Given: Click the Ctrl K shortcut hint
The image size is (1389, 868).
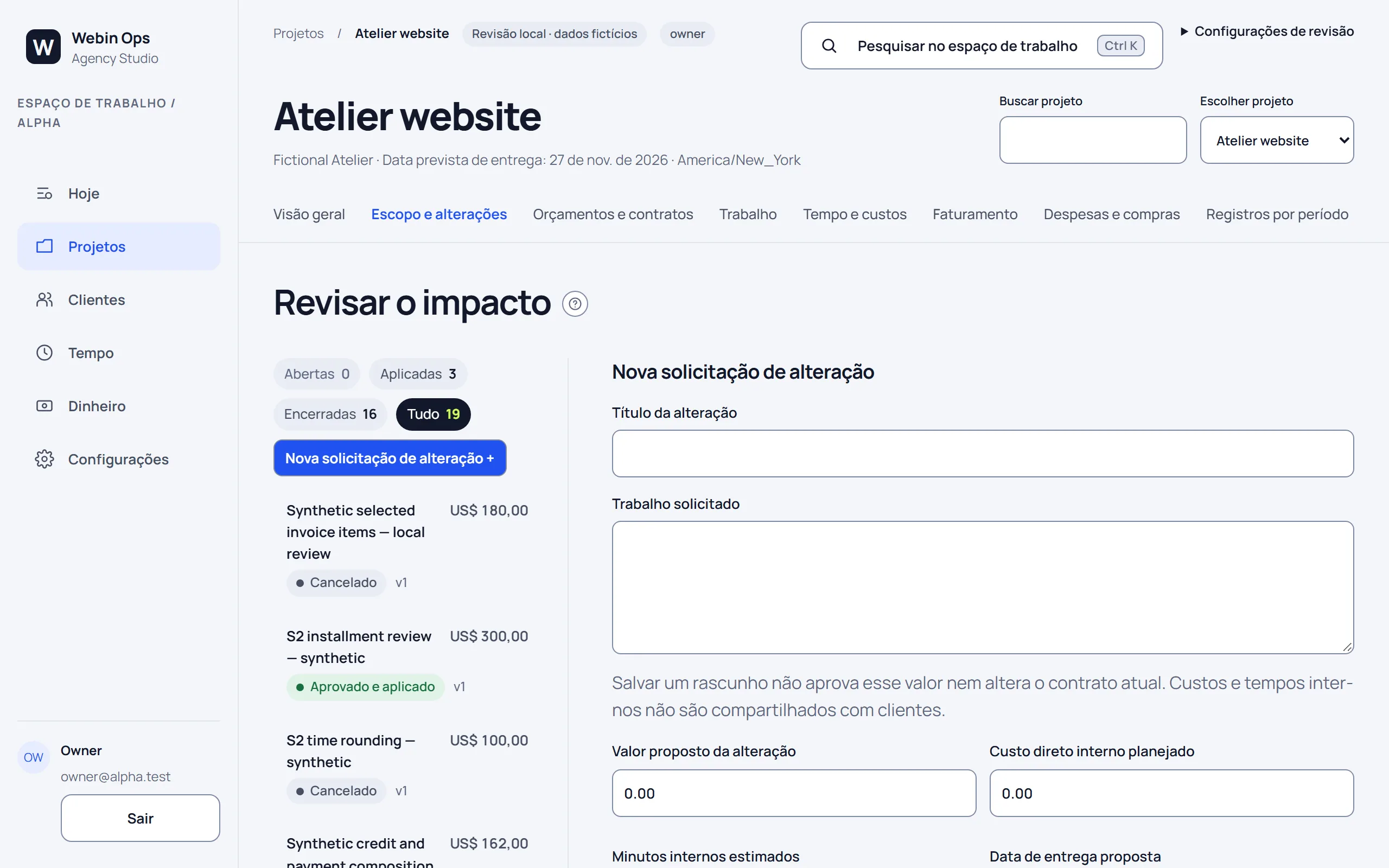Looking at the screenshot, I should pos(1120,46).
